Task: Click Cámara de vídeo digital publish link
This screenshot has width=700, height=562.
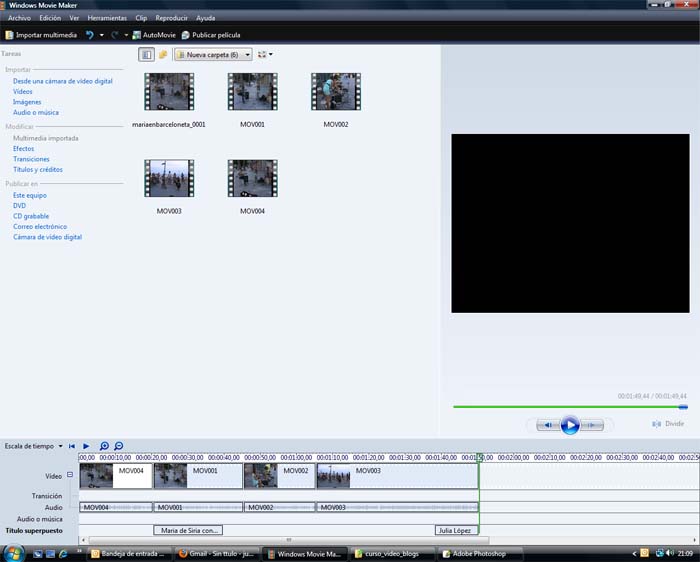Action: 47,237
